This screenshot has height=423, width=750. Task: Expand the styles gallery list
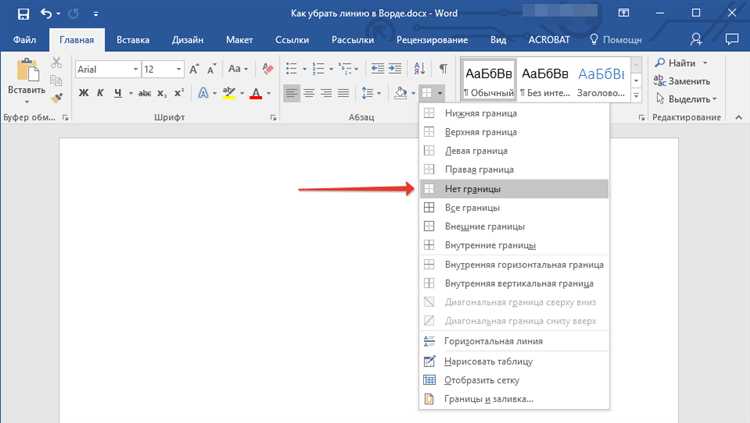(637, 95)
